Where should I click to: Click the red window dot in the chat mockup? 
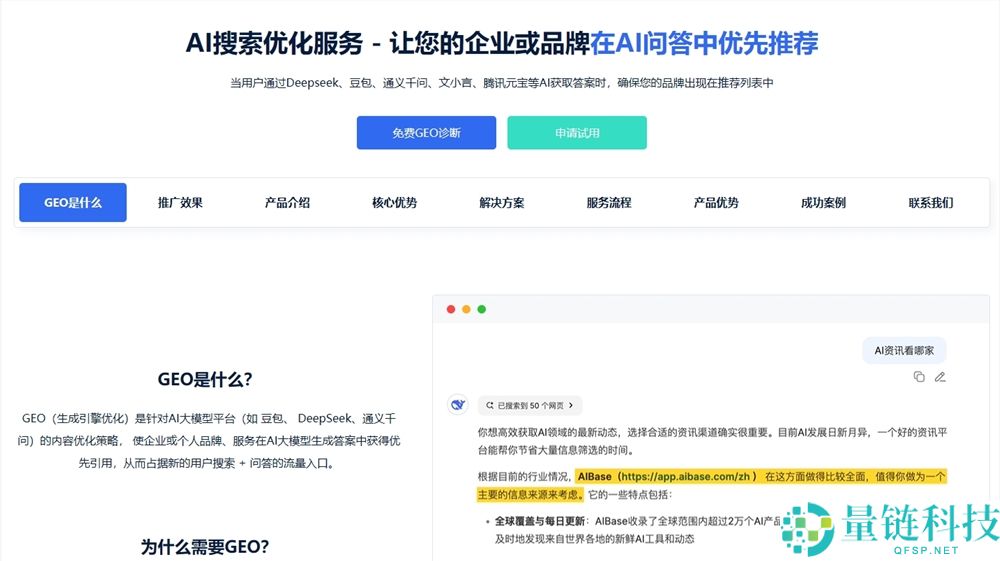[x=451, y=309]
